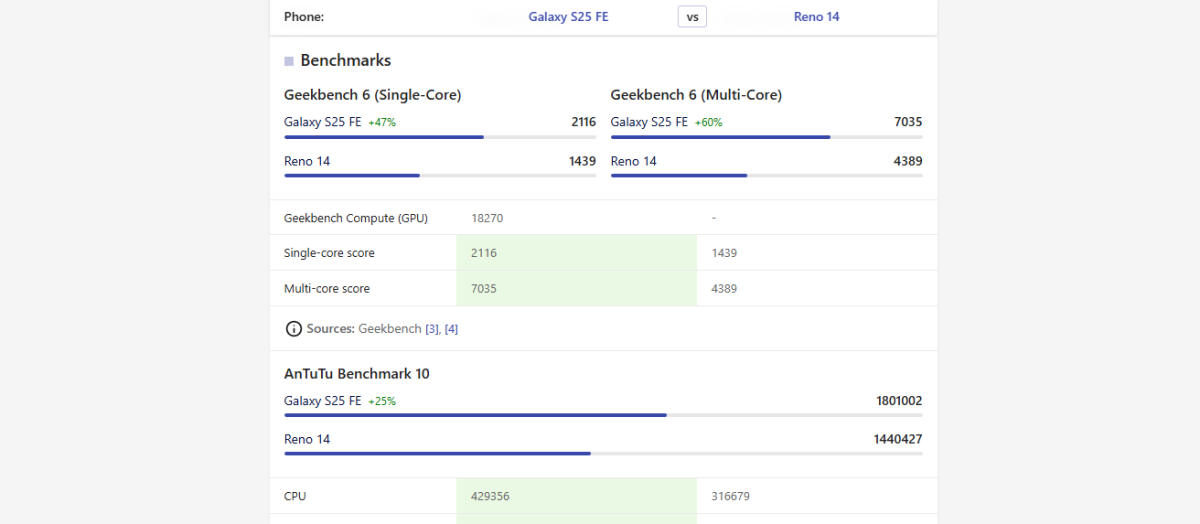Click the GPU compute value 18270
This screenshot has width=1200, height=524.
(x=487, y=218)
